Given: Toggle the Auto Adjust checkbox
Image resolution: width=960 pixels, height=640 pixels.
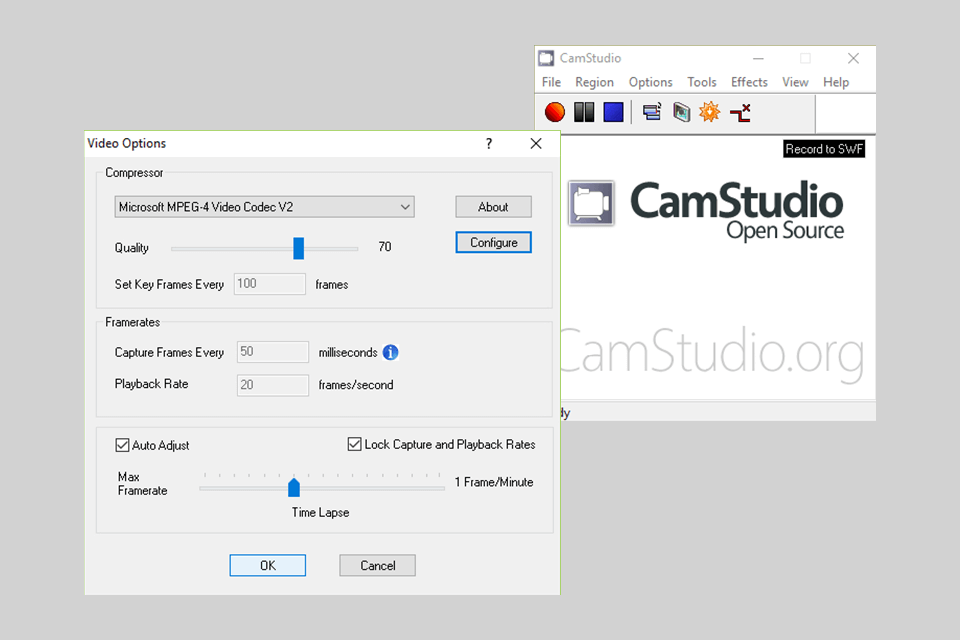Looking at the screenshot, I should (x=122, y=445).
